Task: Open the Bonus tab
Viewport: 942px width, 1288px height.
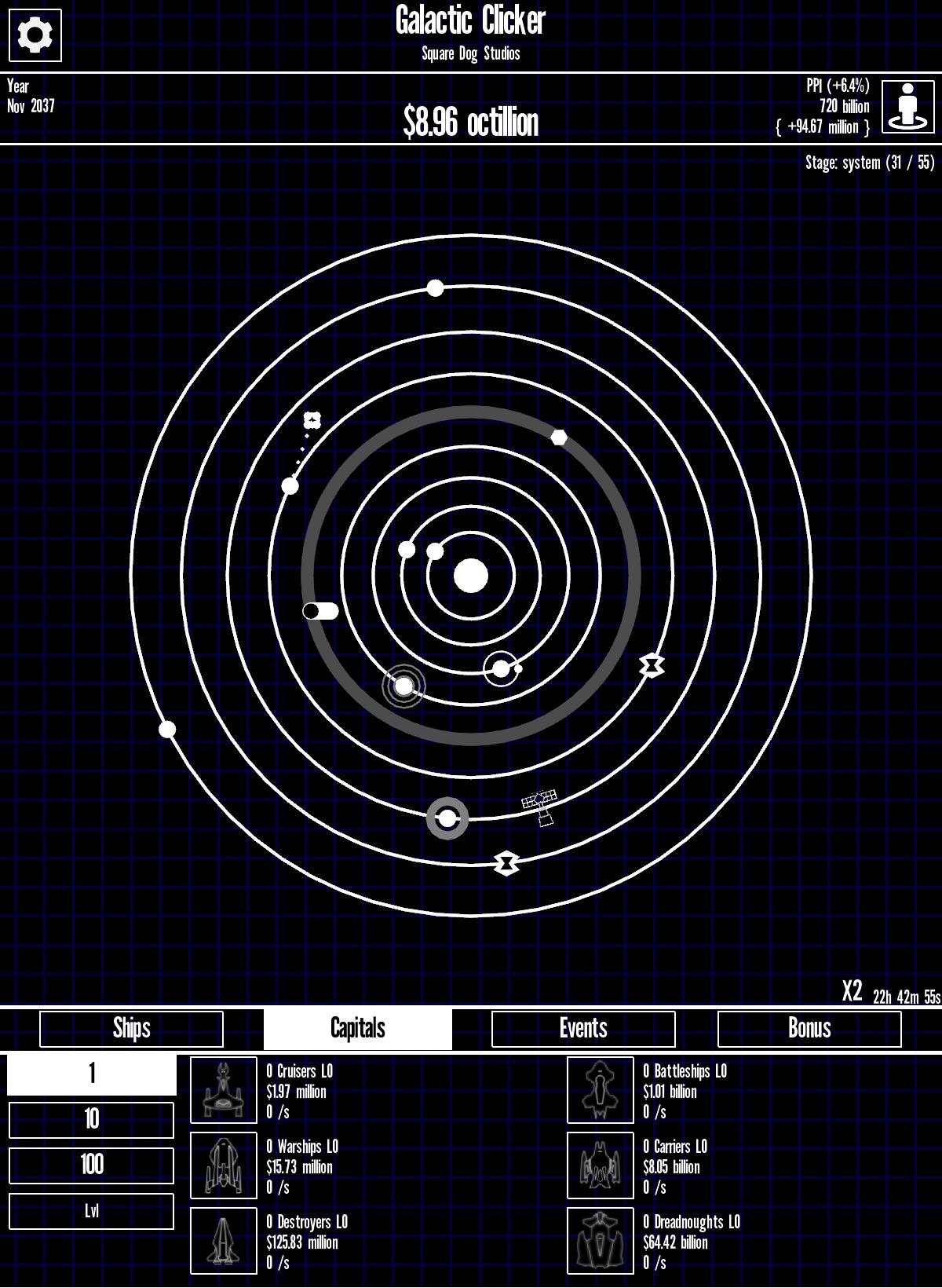Action: [x=809, y=1029]
